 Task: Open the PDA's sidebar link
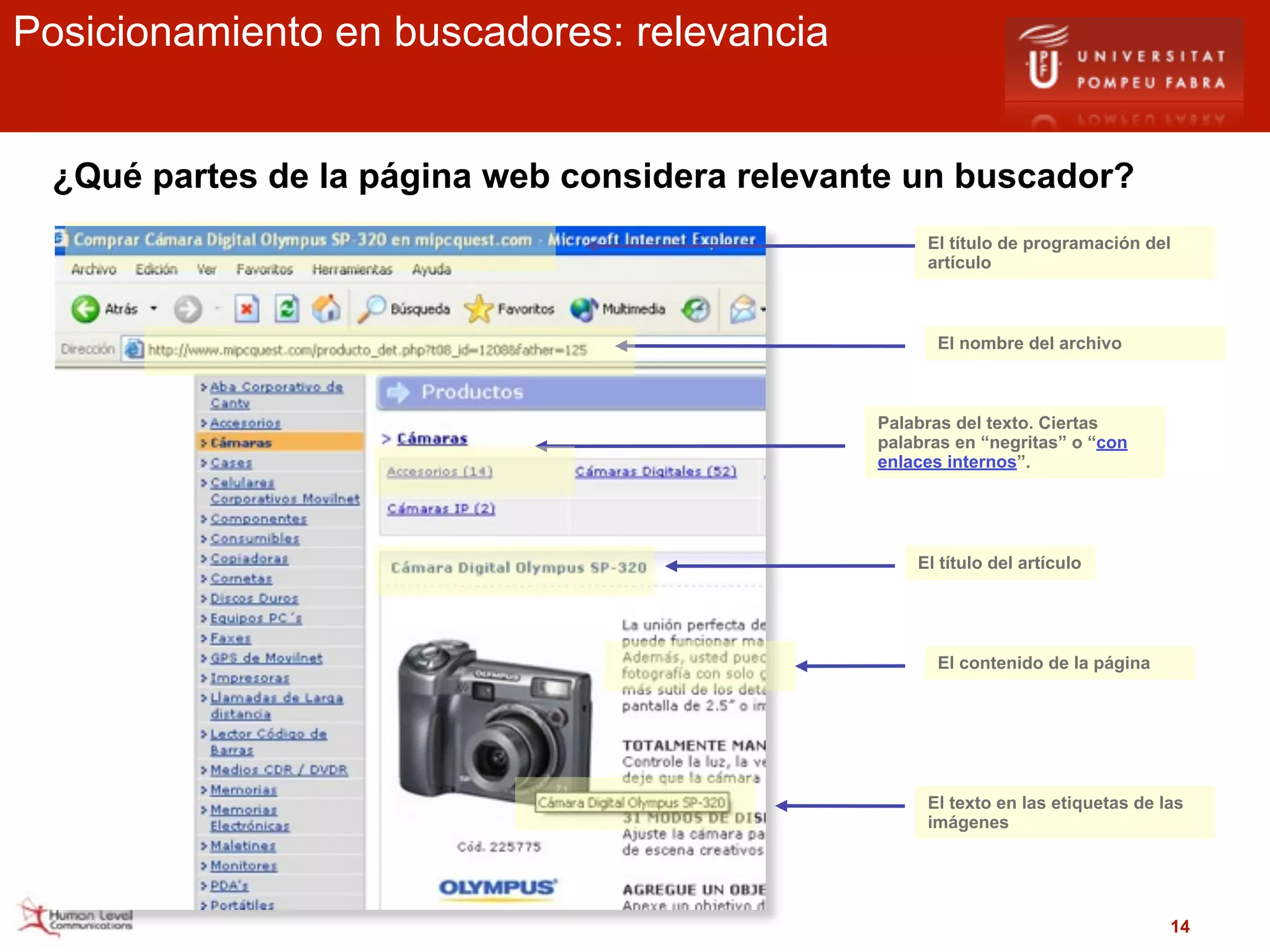(229, 885)
